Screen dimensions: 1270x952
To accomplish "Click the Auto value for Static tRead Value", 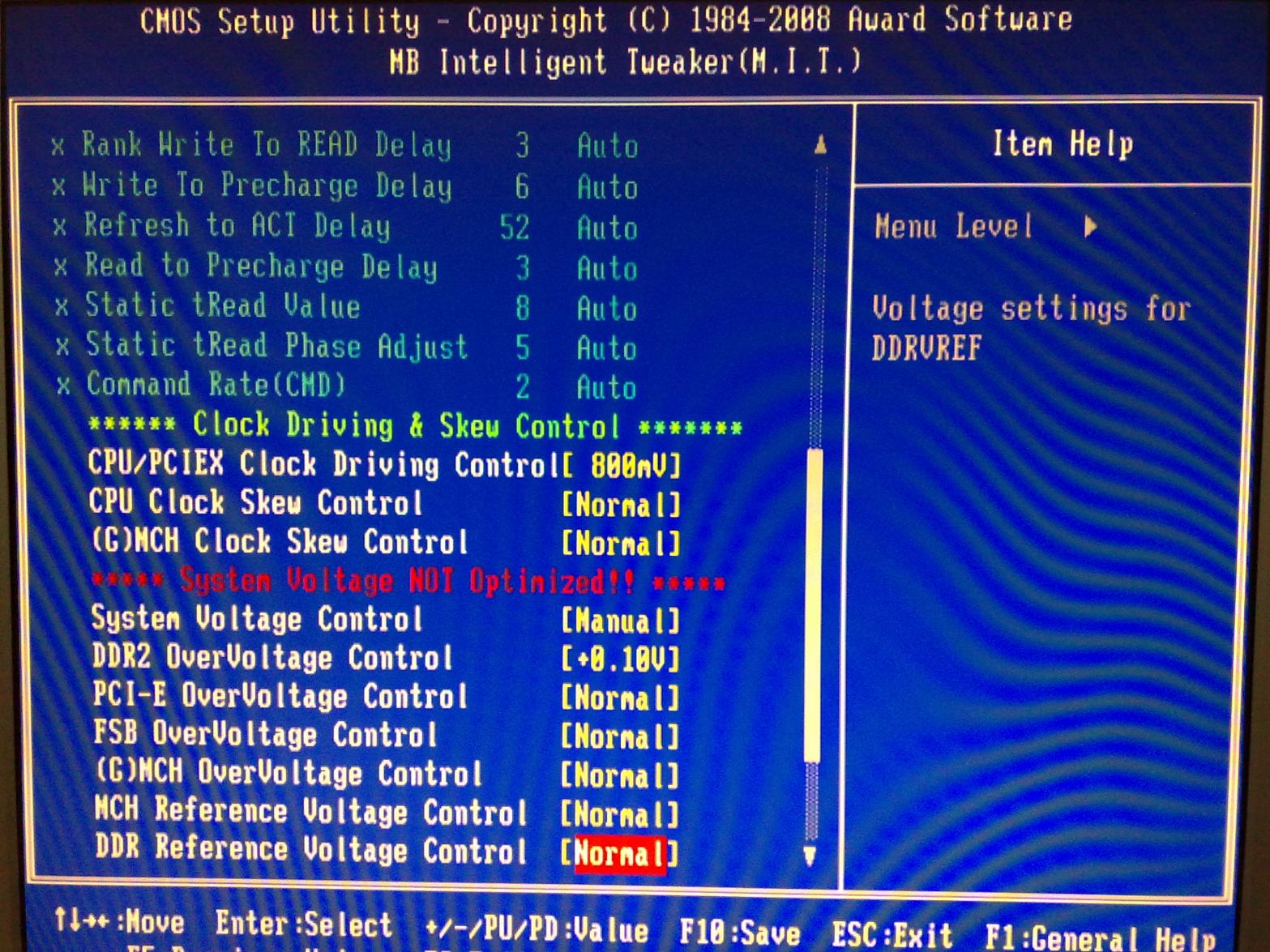I will [607, 309].
